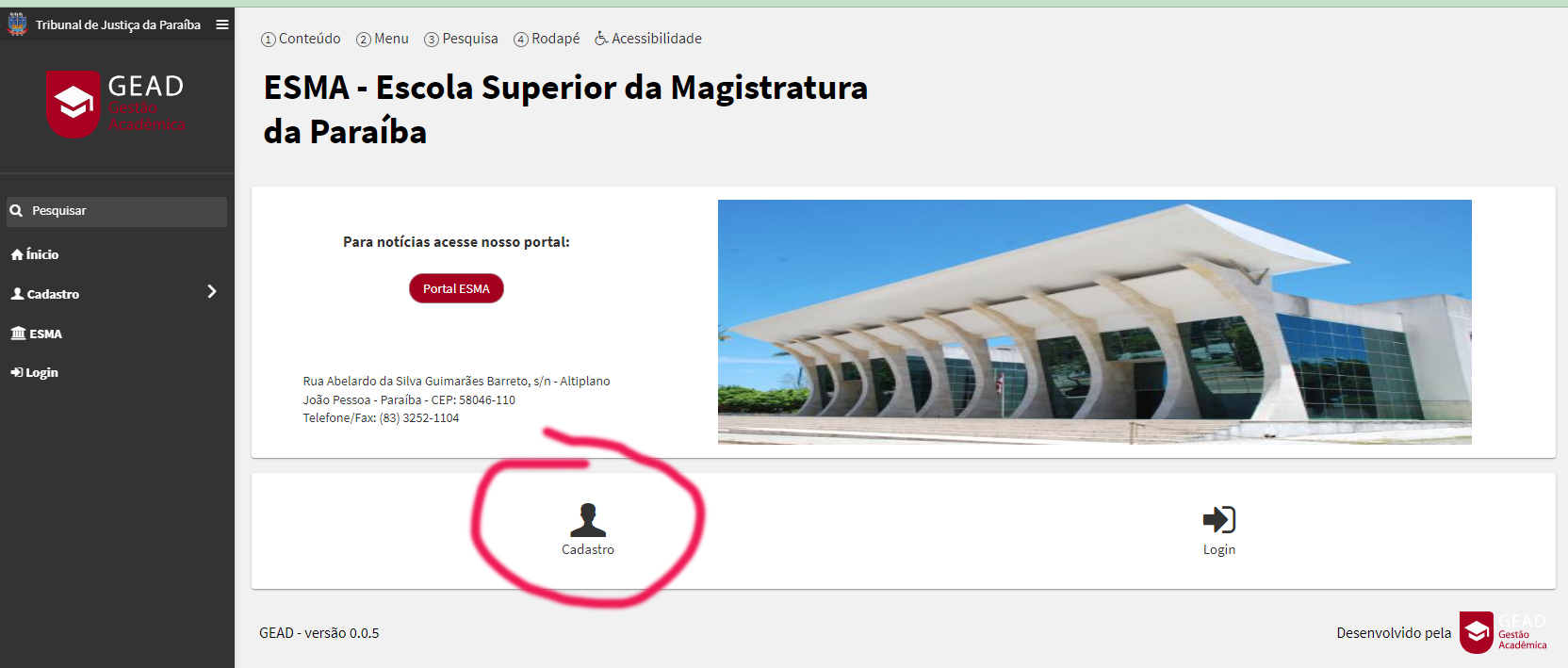This screenshot has height=668, width=1568.
Task: Jump to Conteúdo shortcut link
Action: (301, 39)
